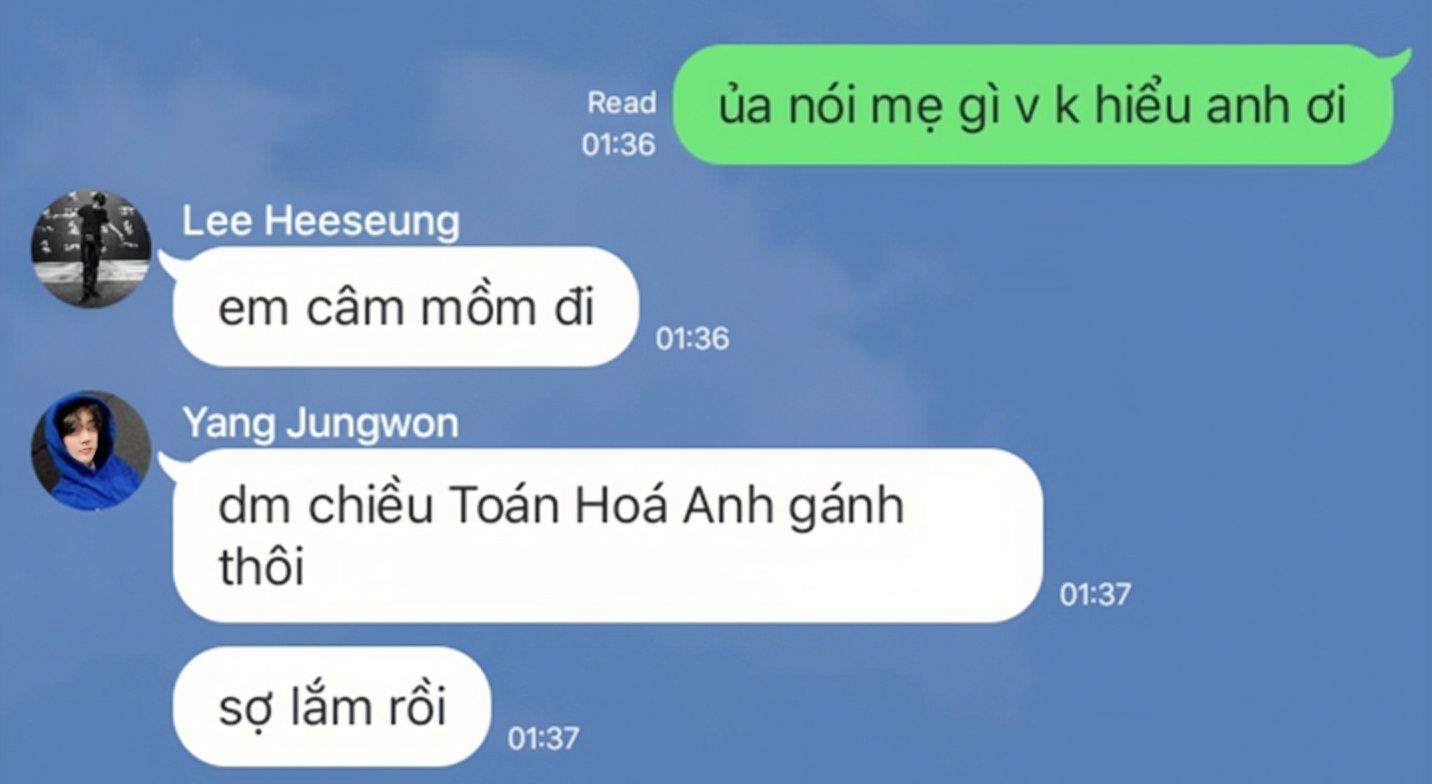Select the 'dm chiều Toán Hoá Anh' message

[x=608, y=536]
